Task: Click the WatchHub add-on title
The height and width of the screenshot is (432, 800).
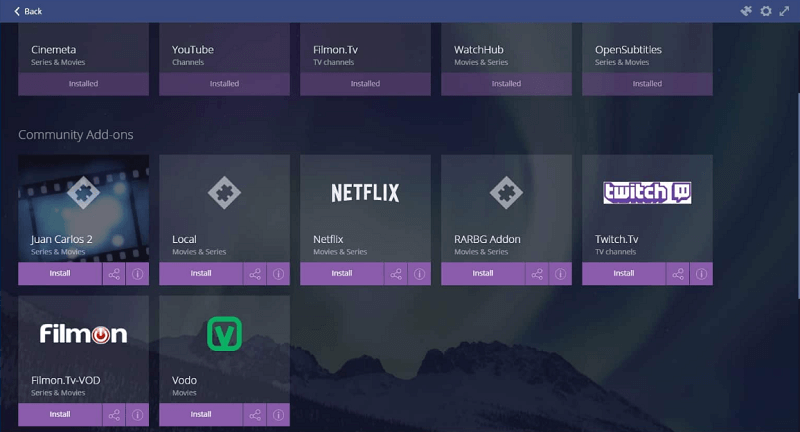Action: (479, 49)
